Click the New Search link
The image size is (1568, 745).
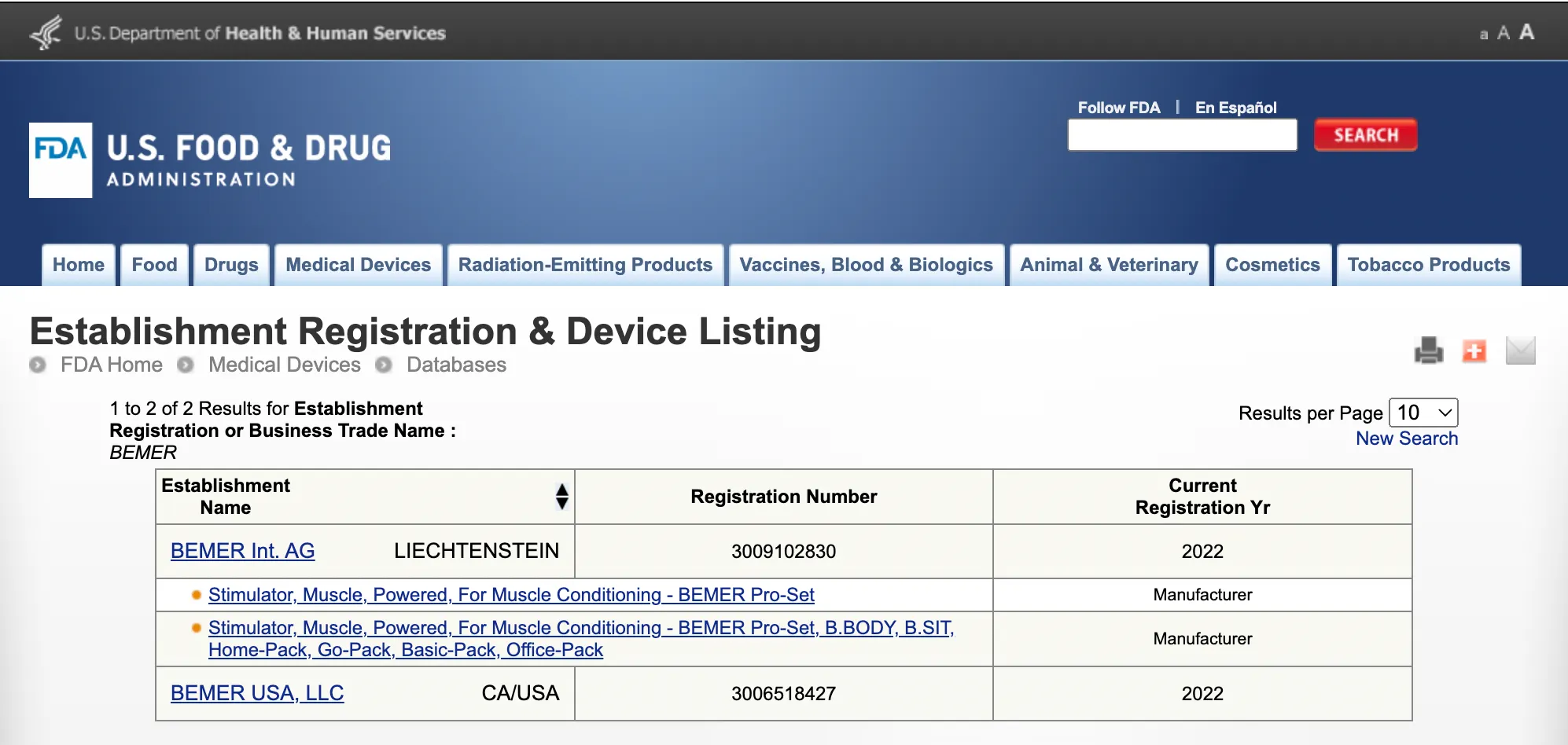(1407, 439)
